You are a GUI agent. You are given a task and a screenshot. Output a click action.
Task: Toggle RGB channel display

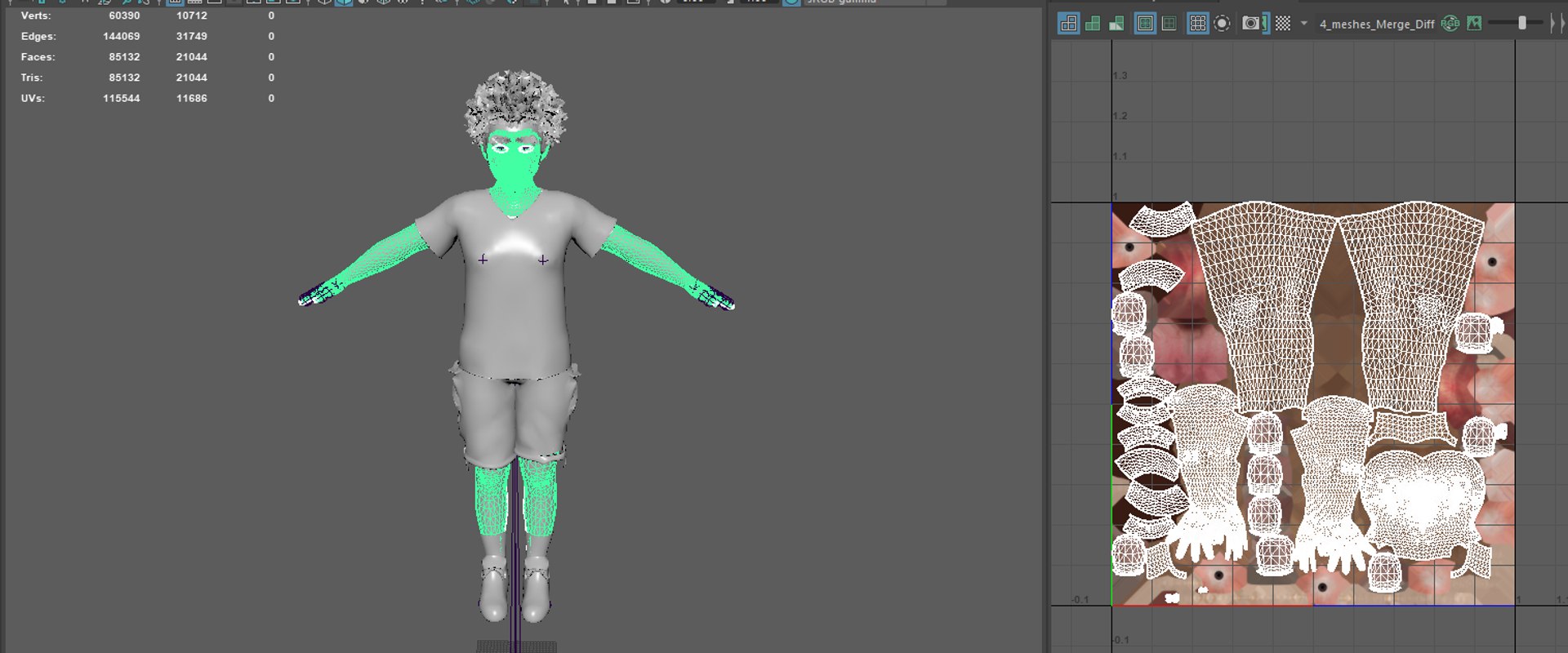[1450, 24]
